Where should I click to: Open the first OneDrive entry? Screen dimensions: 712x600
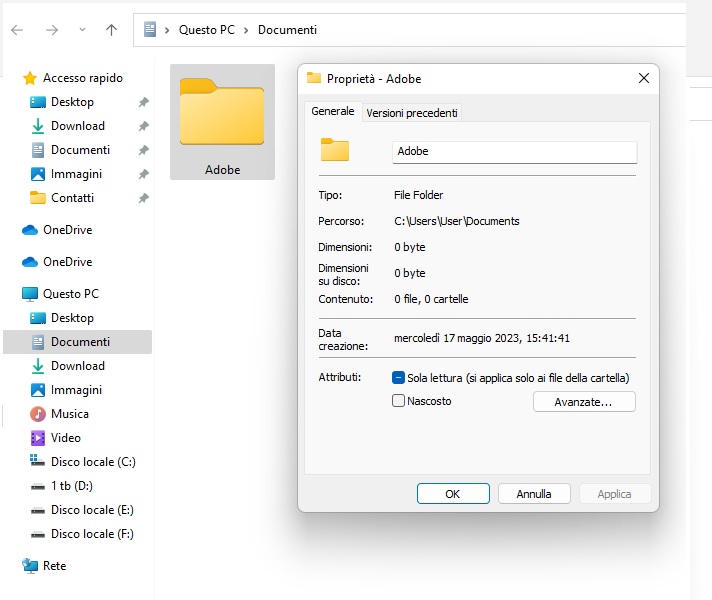68,230
